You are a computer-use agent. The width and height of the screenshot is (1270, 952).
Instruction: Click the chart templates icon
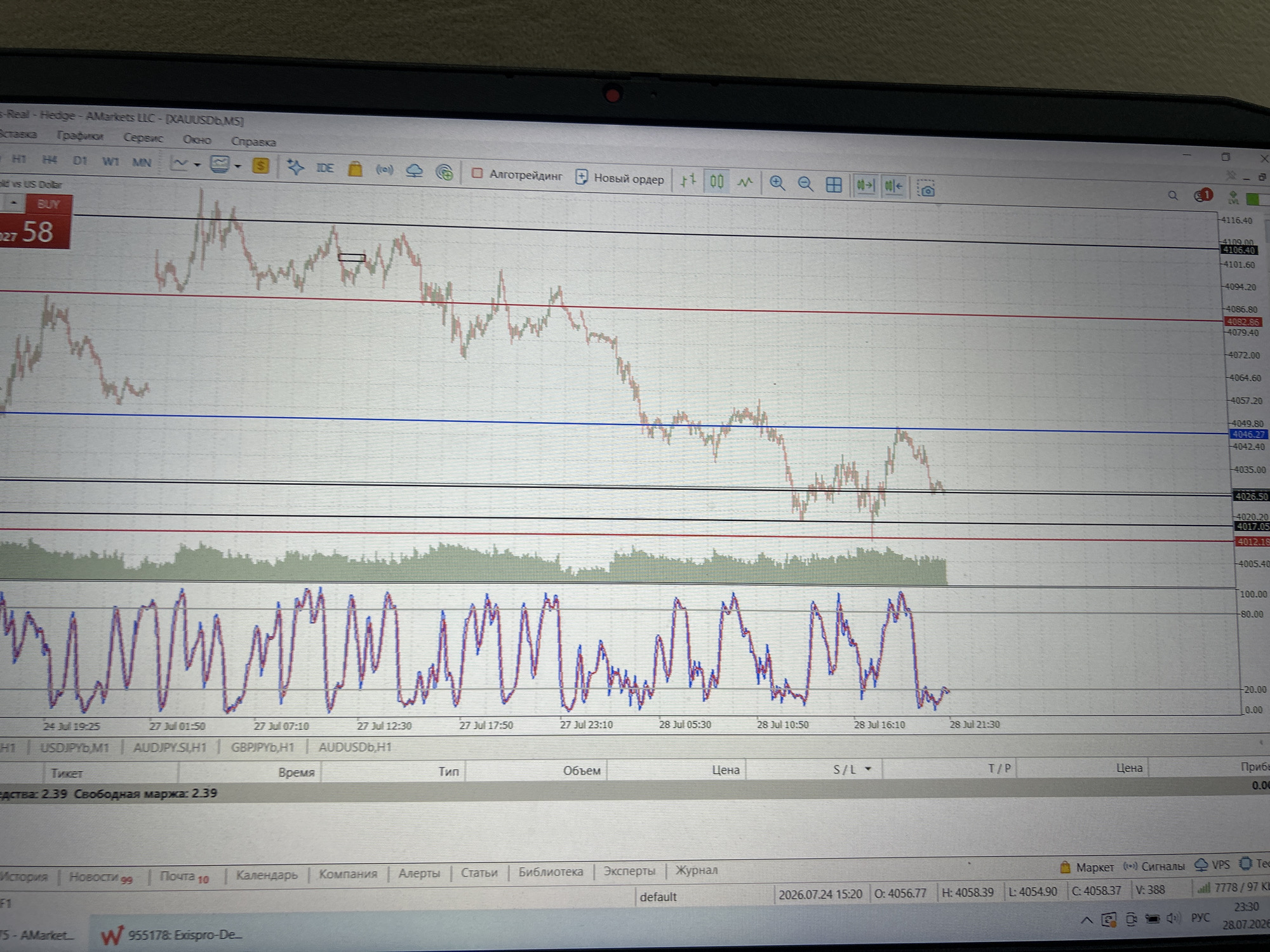[220, 165]
